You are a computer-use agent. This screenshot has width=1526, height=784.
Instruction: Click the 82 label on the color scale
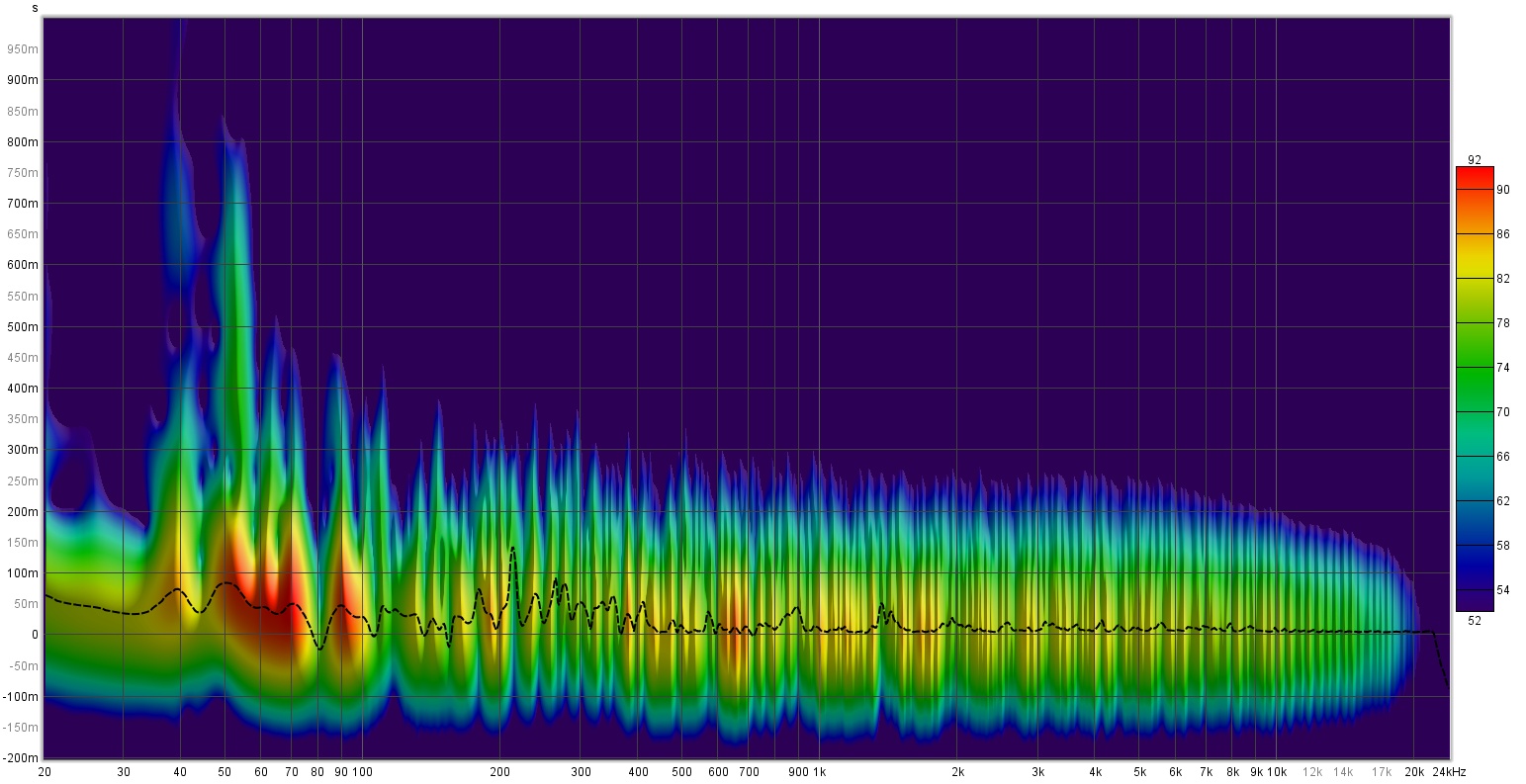[1502, 279]
